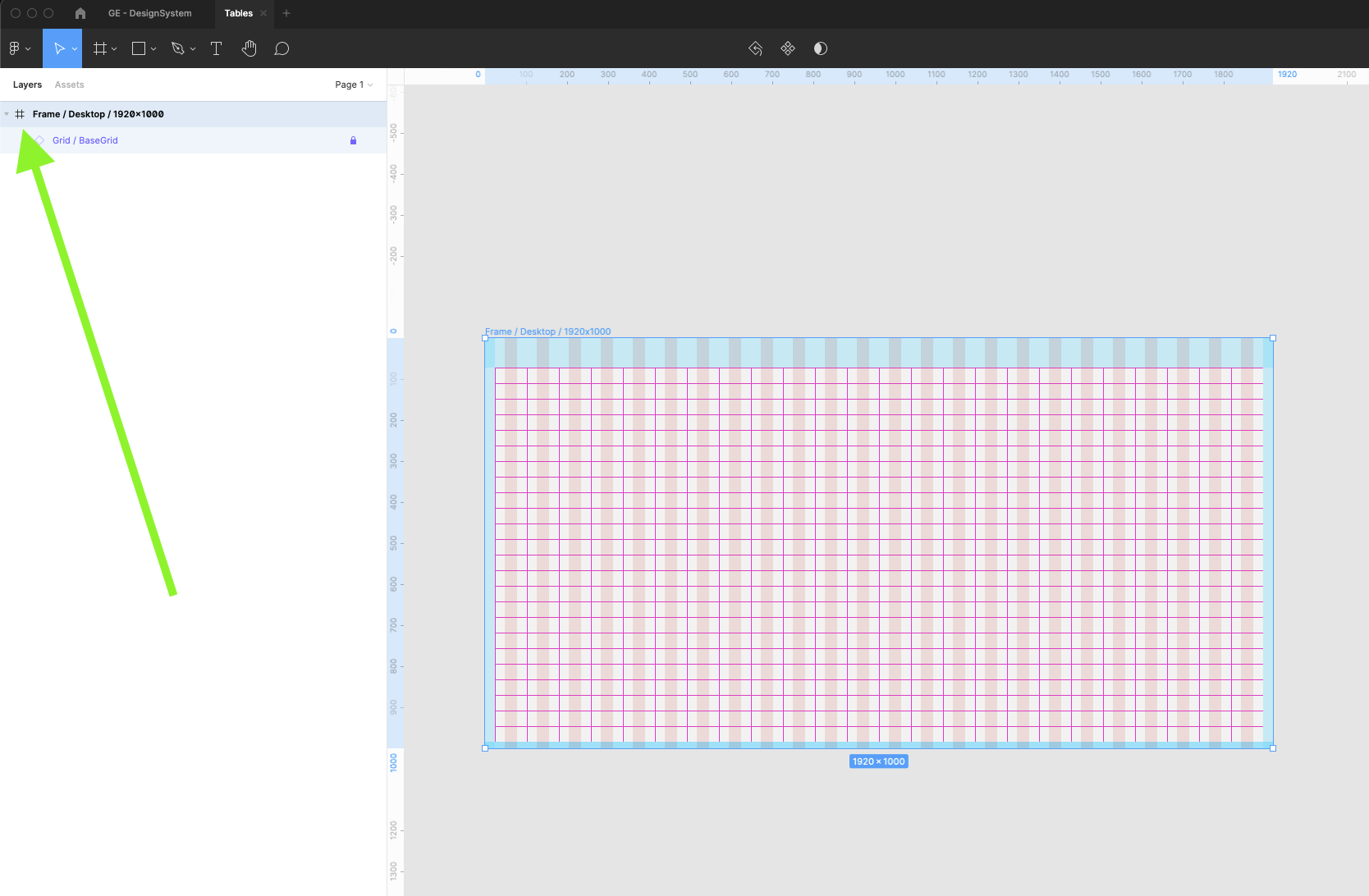
Task: Click the Create component icon
Action: coord(788,49)
